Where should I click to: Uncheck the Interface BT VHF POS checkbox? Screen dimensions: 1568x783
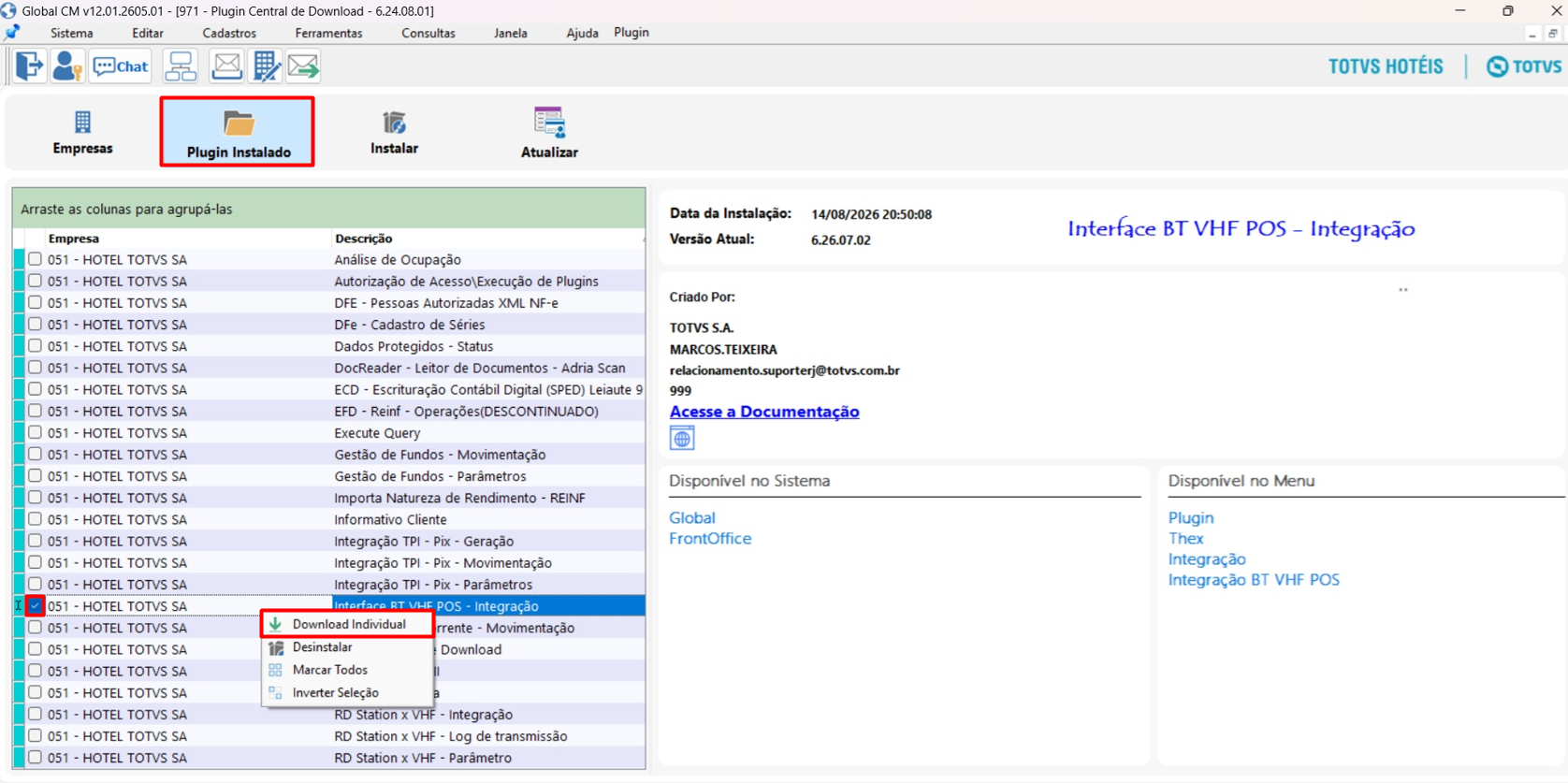click(x=35, y=605)
